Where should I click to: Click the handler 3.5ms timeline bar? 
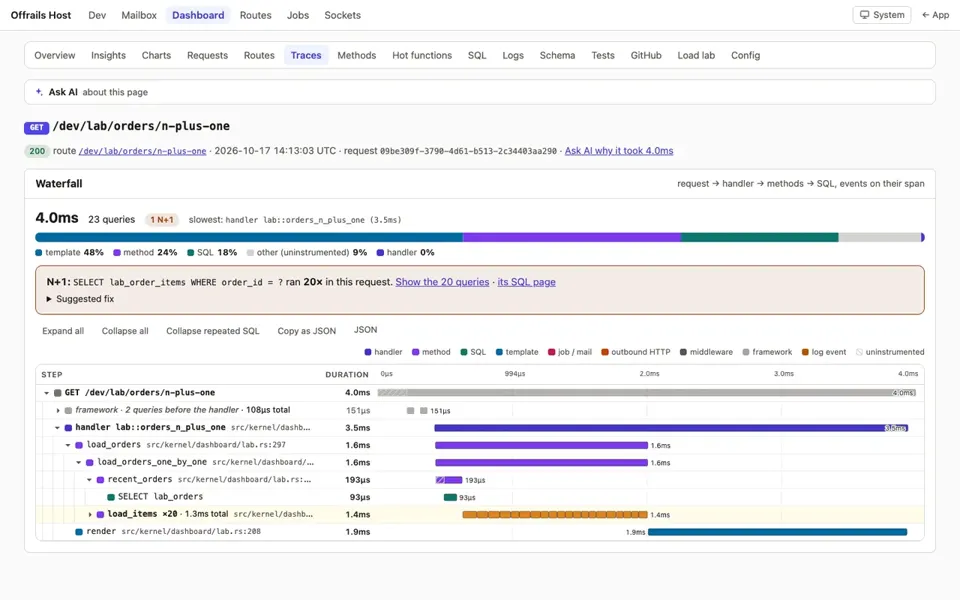pos(671,428)
